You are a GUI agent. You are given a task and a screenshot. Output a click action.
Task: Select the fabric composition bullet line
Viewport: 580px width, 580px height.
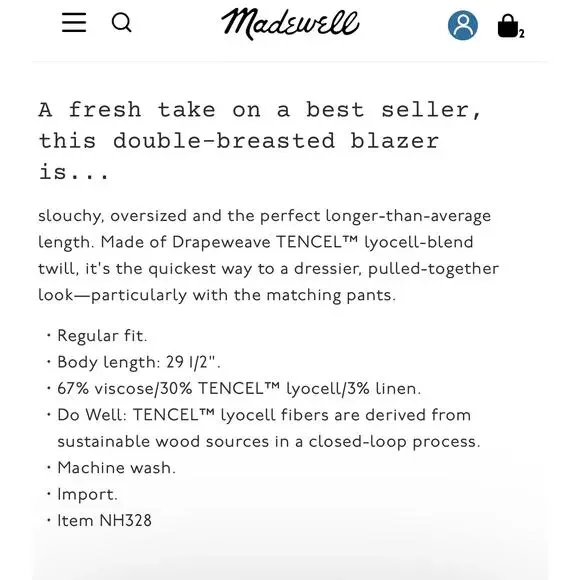click(x=239, y=389)
